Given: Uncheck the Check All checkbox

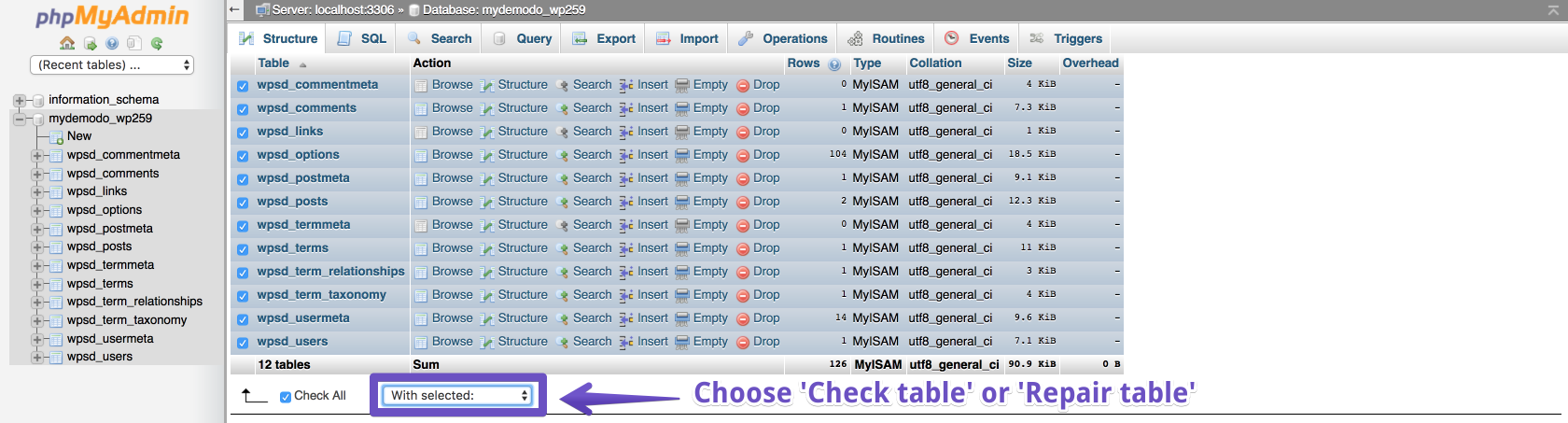Looking at the screenshot, I should coord(286,397).
